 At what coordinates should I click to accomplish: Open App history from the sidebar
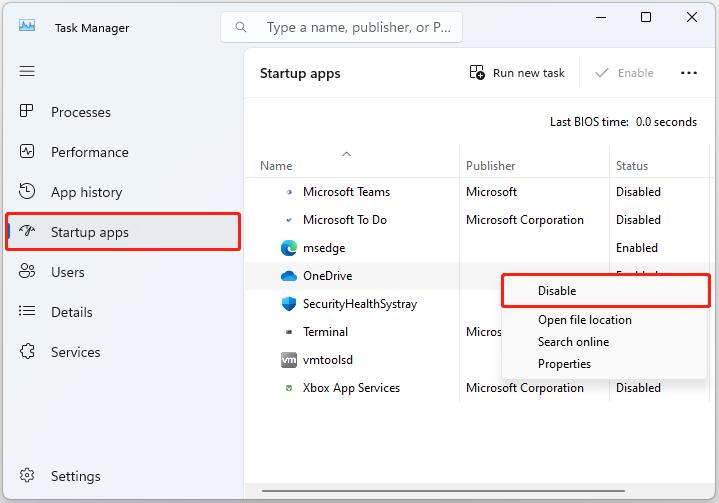click(x=86, y=192)
